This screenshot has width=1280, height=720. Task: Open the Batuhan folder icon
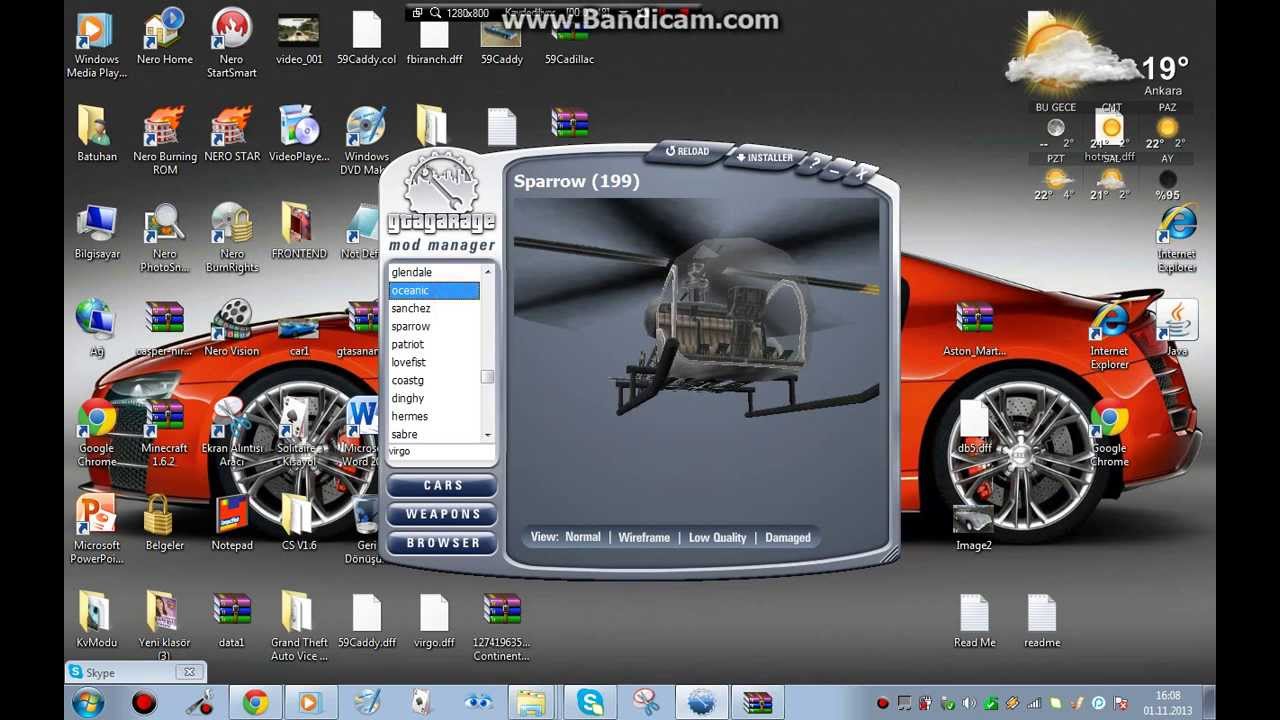[96, 133]
